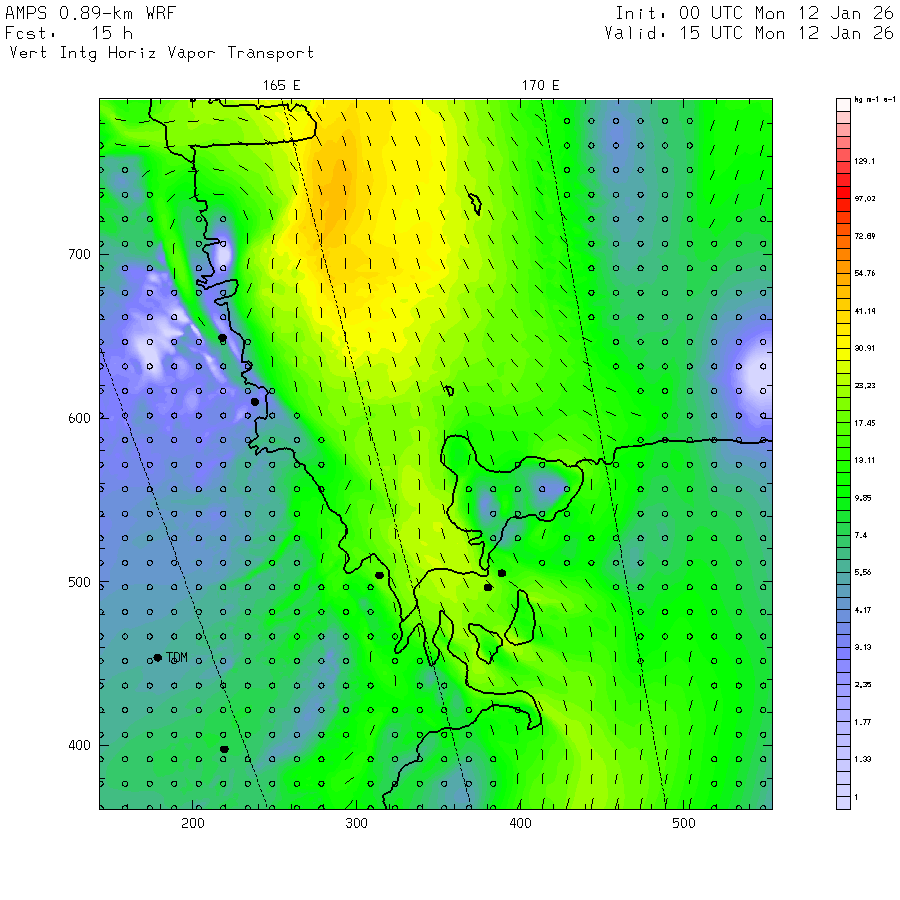Image resolution: width=900 pixels, height=900 pixels.
Task: Click the 500 x-axis tick label
Action: click(x=684, y=824)
